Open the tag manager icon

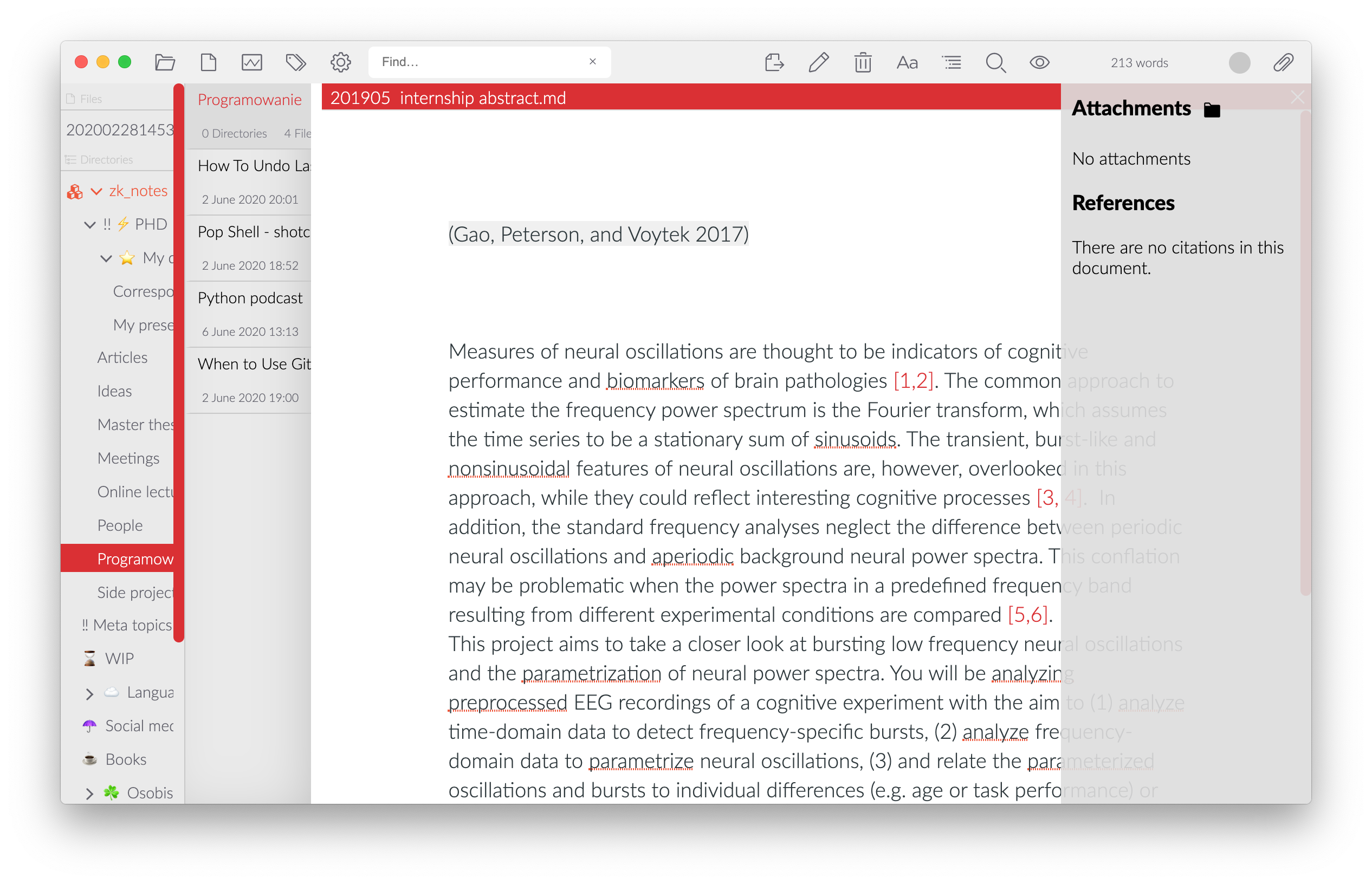point(296,62)
